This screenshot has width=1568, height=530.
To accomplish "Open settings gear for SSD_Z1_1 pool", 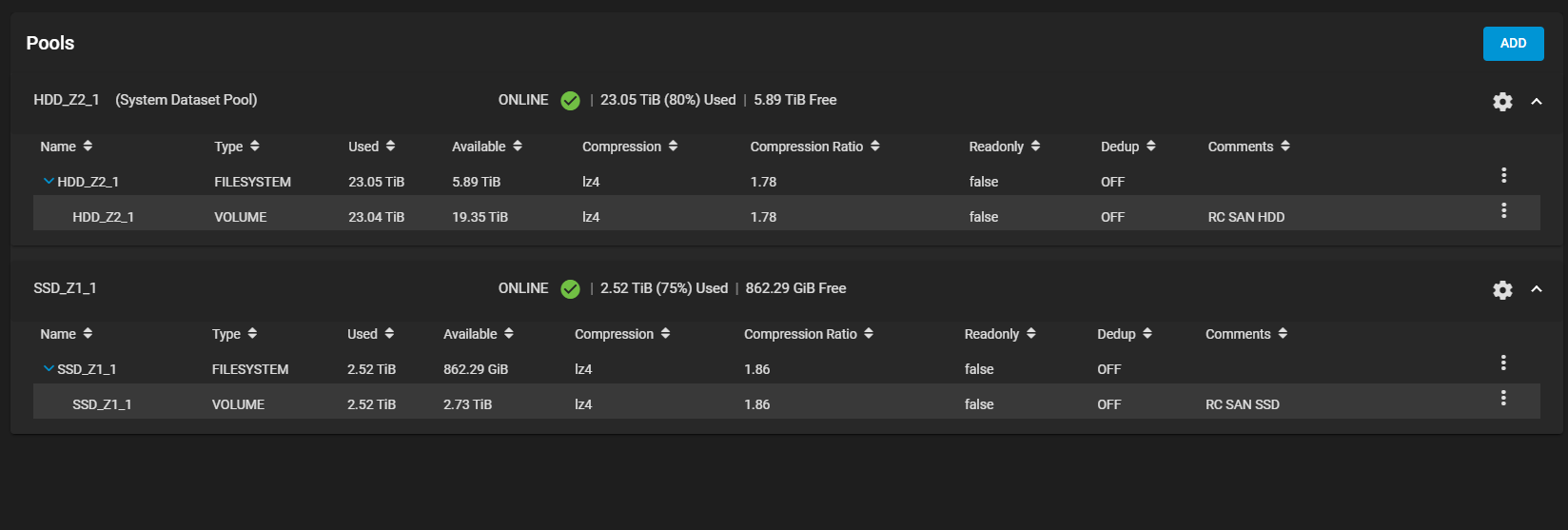I will coord(1502,289).
